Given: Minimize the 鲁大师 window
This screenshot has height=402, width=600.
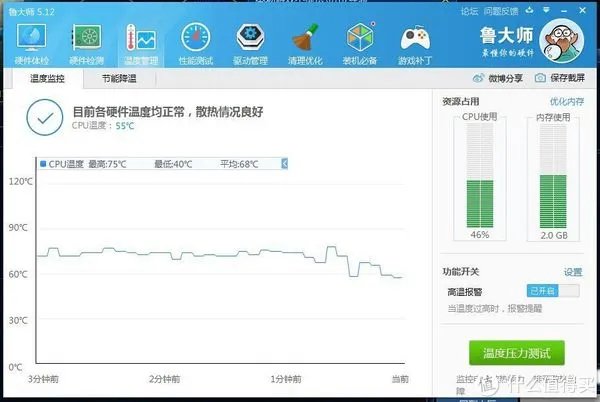Looking at the screenshot, I should pos(564,11).
